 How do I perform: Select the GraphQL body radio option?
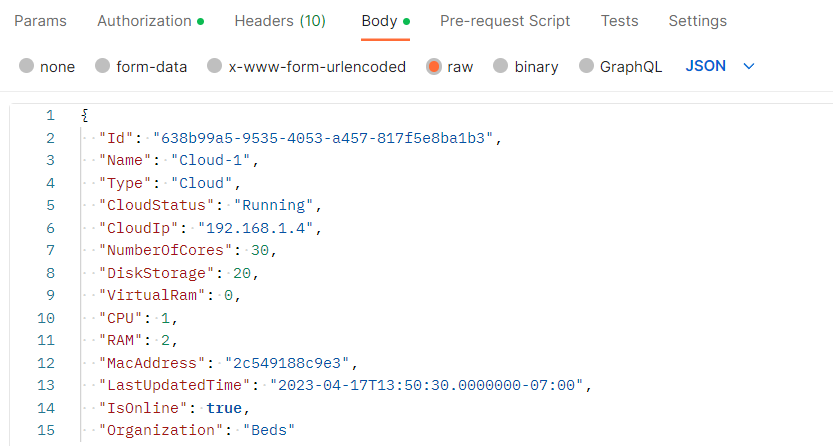[586, 66]
